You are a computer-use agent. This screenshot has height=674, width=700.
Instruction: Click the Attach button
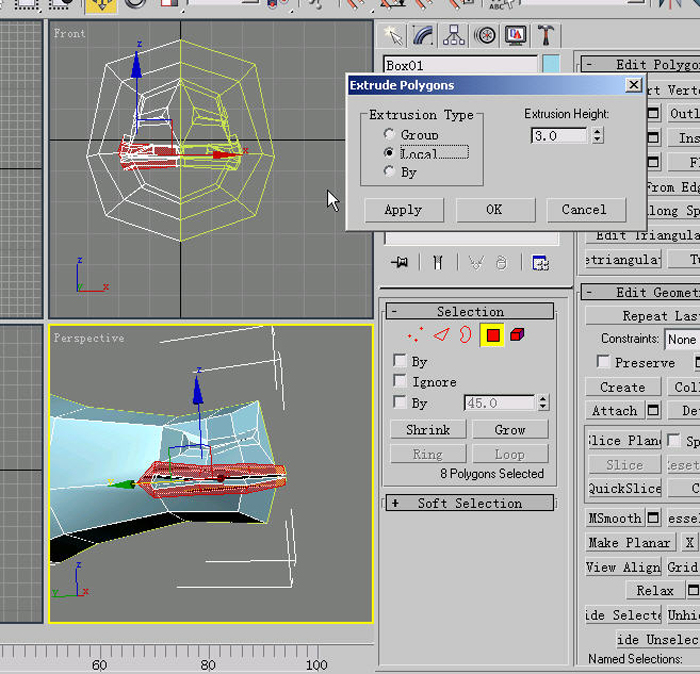[615, 410]
